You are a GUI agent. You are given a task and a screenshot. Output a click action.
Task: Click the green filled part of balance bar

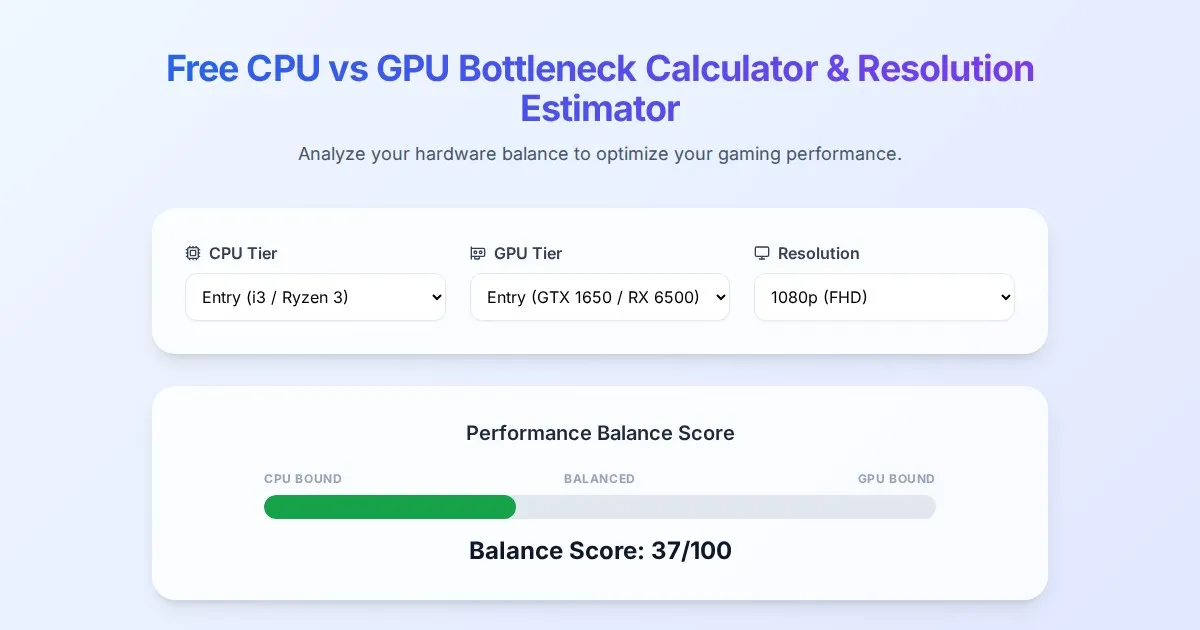click(390, 507)
